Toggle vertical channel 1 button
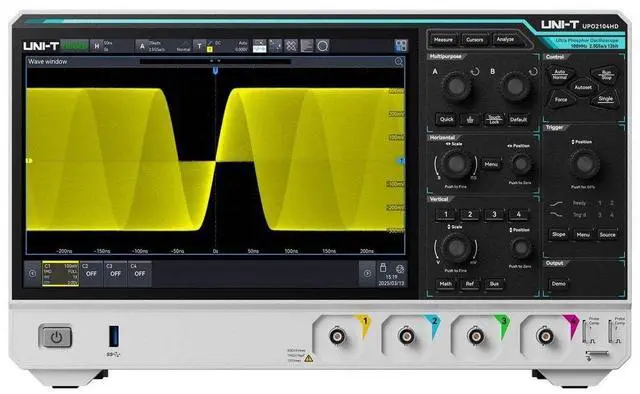Image resolution: width=640 pixels, height=394 pixels. coord(446,214)
